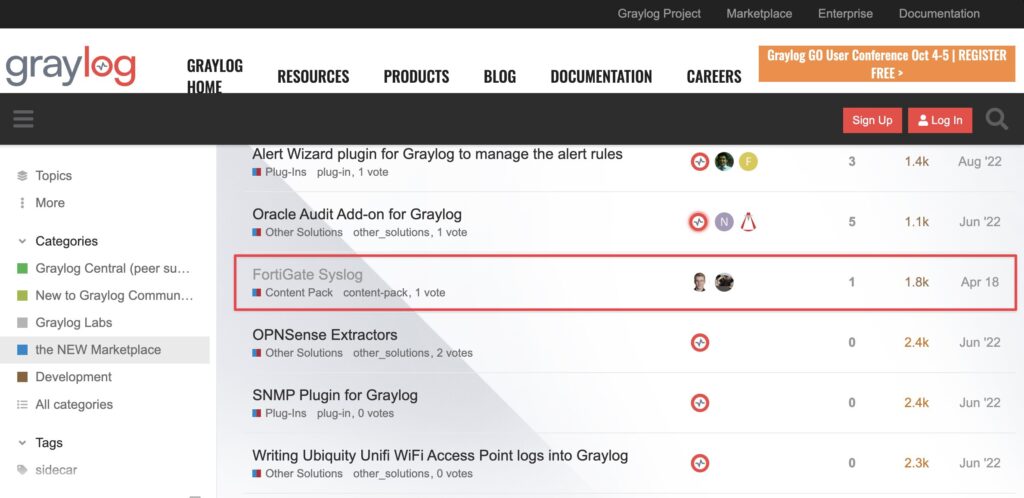Click the sidecar tag icon
Screen dimensions: 1024x498
point(23,469)
